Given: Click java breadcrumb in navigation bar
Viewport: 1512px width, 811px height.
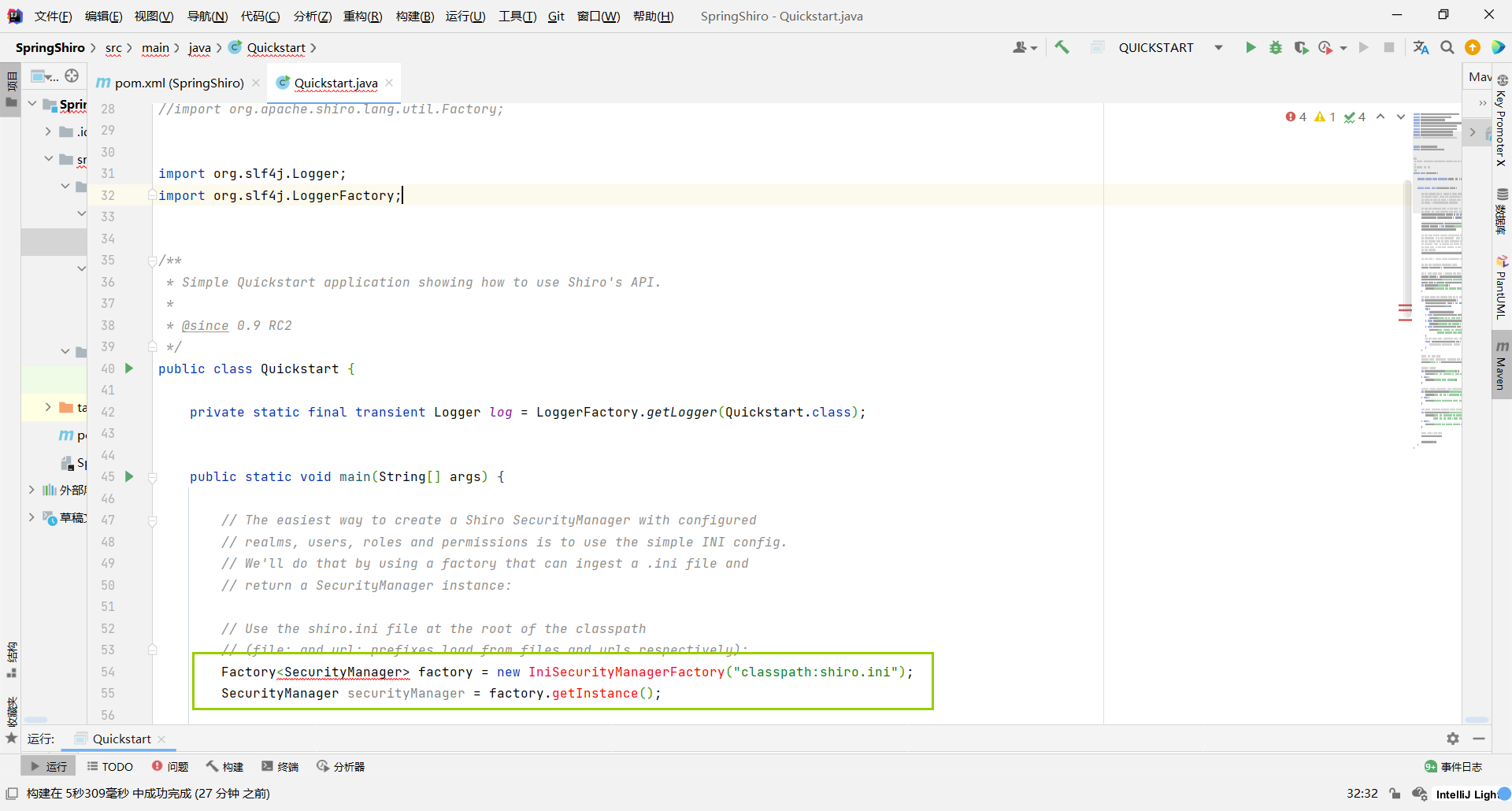Looking at the screenshot, I should point(199,48).
